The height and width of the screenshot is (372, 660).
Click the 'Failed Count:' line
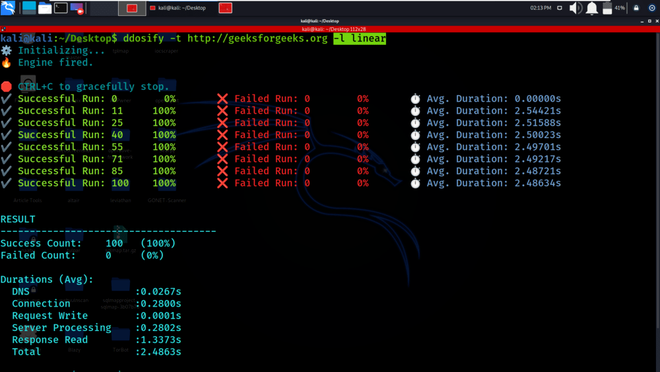coord(82,255)
